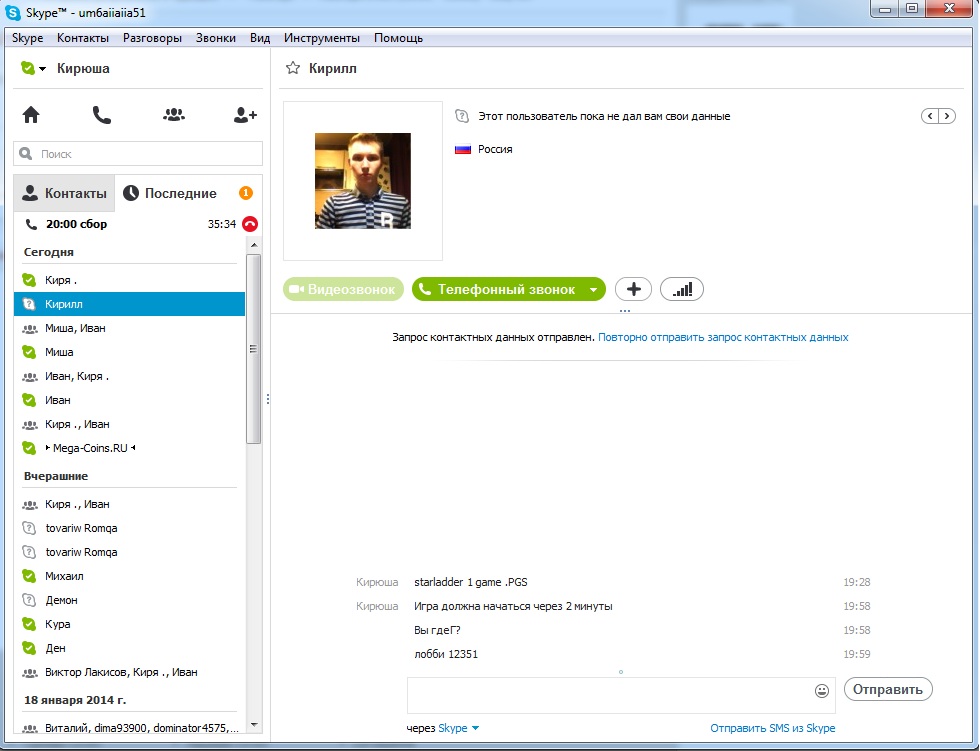Viewport: 980px width, 751px height.
Task: Select the Михаил contact
Action: [x=129, y=576]
